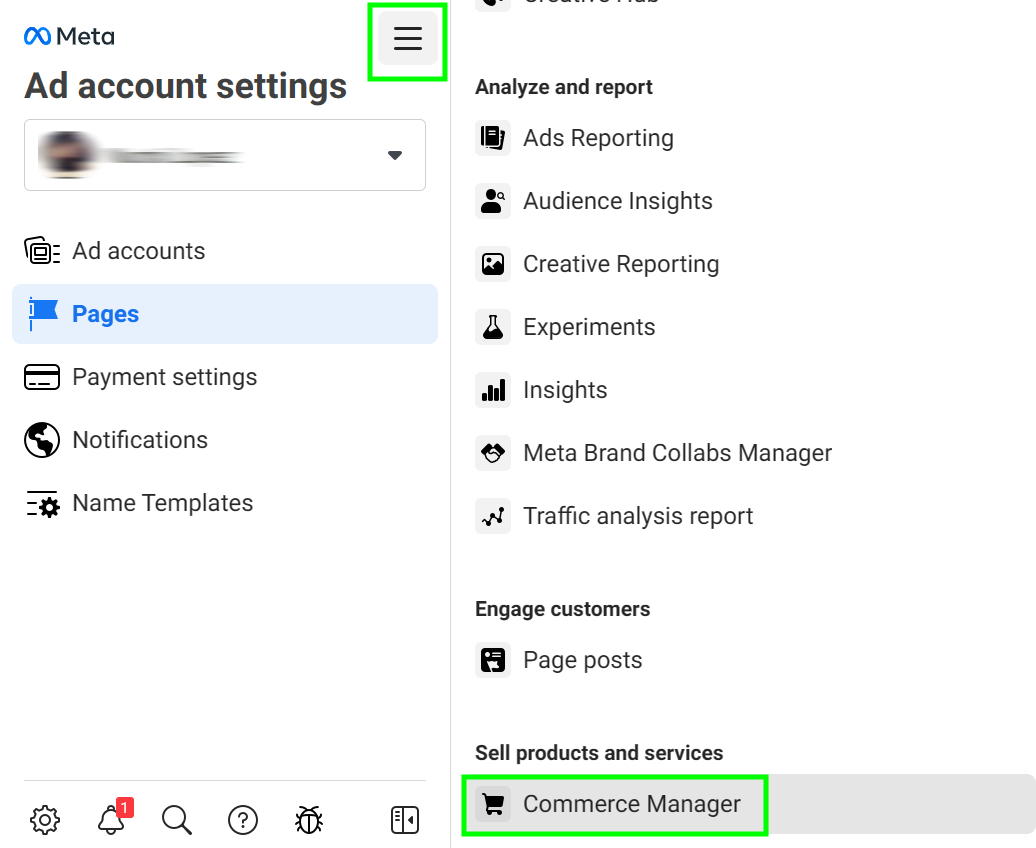Click the Name Templates gear icon

43,504
